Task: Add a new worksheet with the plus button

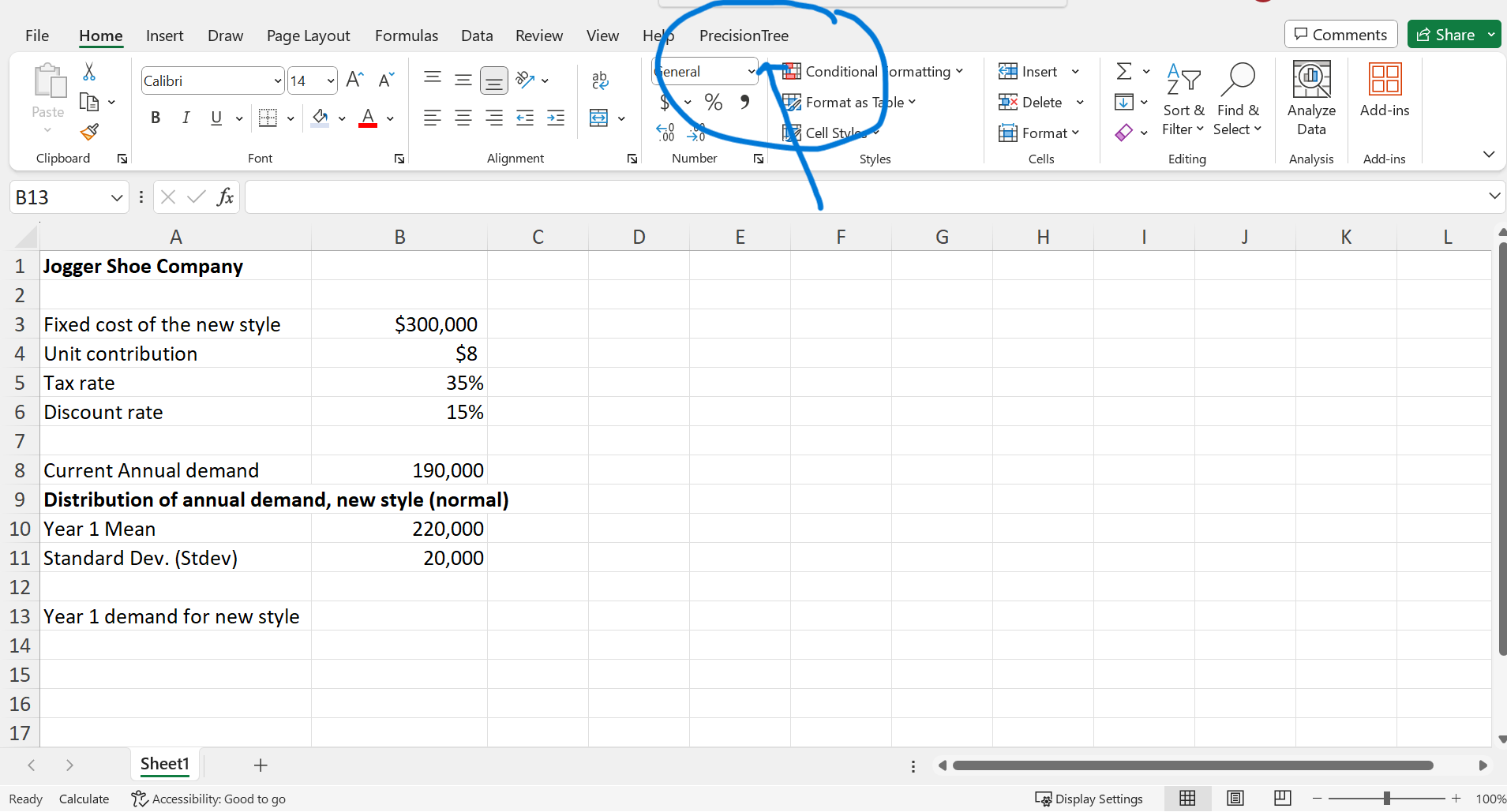Action: pyautogui.click(x=259, y=765)
